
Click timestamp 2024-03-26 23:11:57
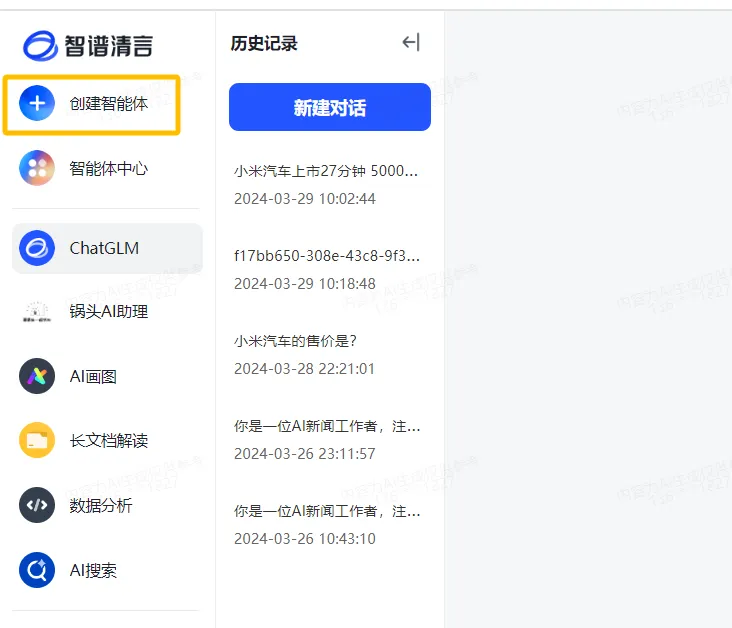coord(305,454)
